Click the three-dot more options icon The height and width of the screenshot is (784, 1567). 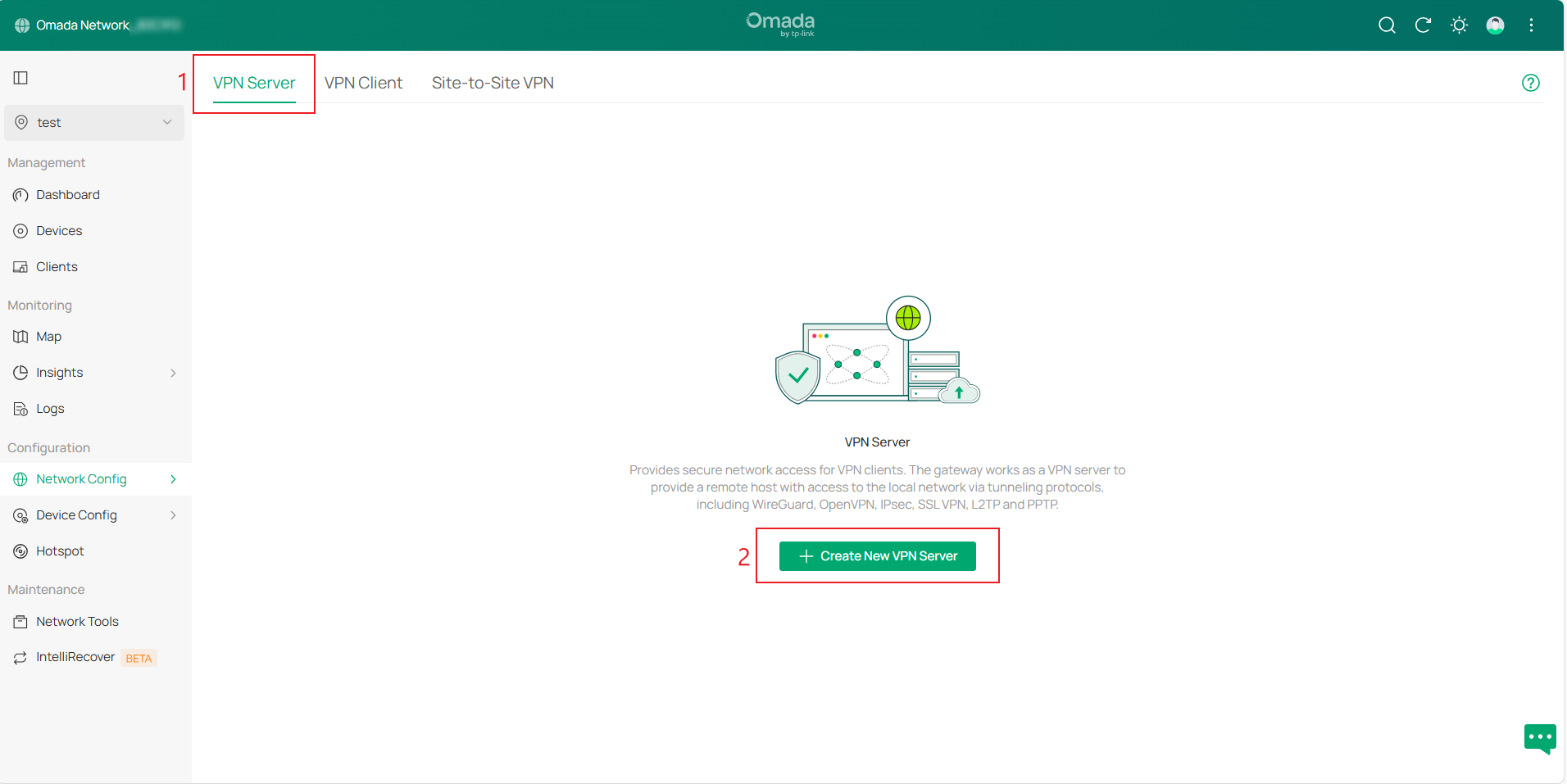pos(1531,25)
